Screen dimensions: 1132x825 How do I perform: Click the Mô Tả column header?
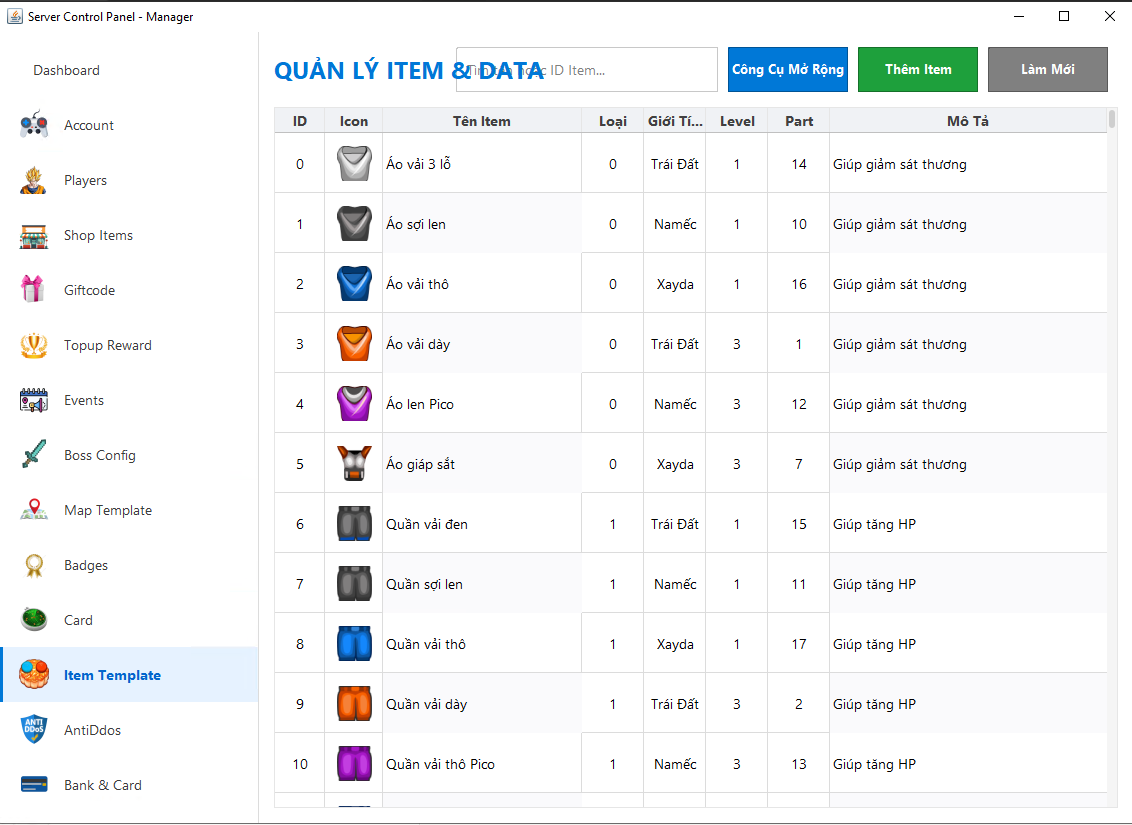(x=968, y=121)
